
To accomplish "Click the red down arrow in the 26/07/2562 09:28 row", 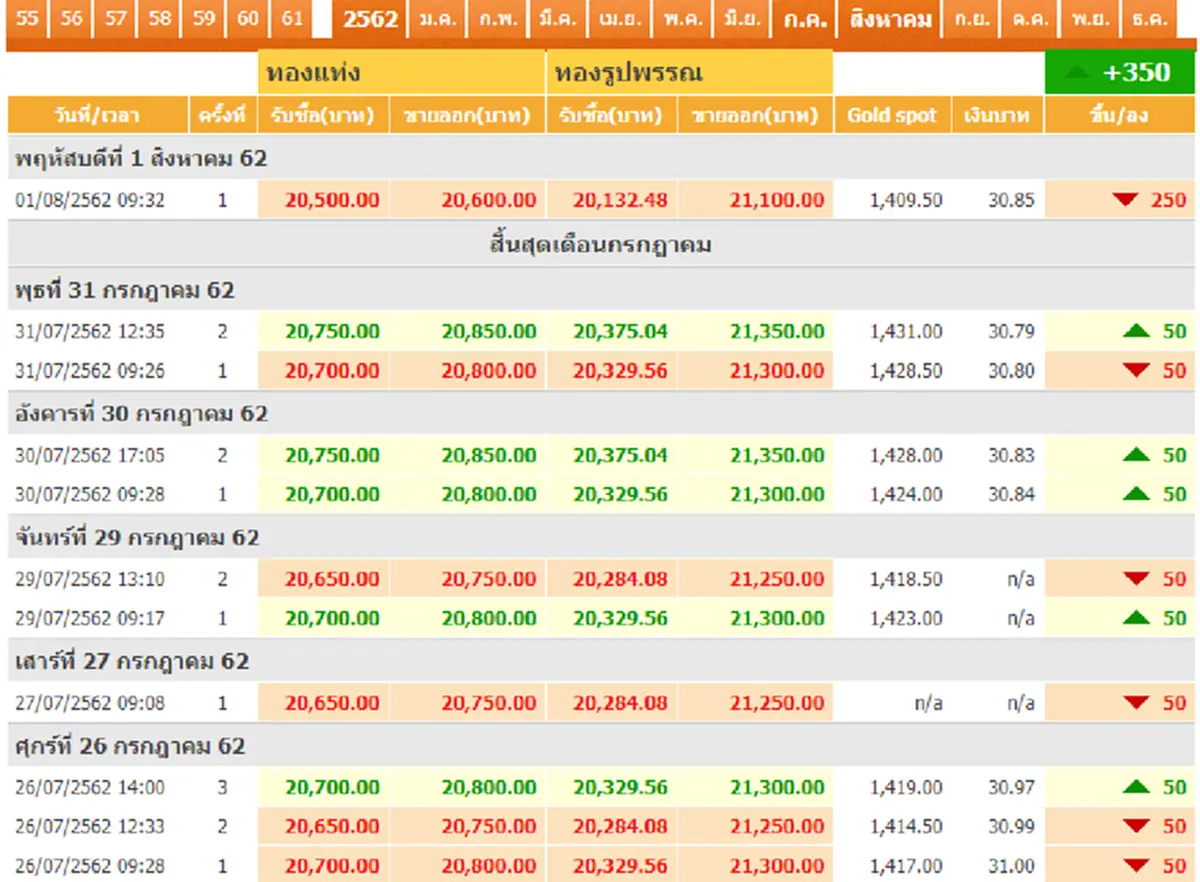I will pos(1136,866).
